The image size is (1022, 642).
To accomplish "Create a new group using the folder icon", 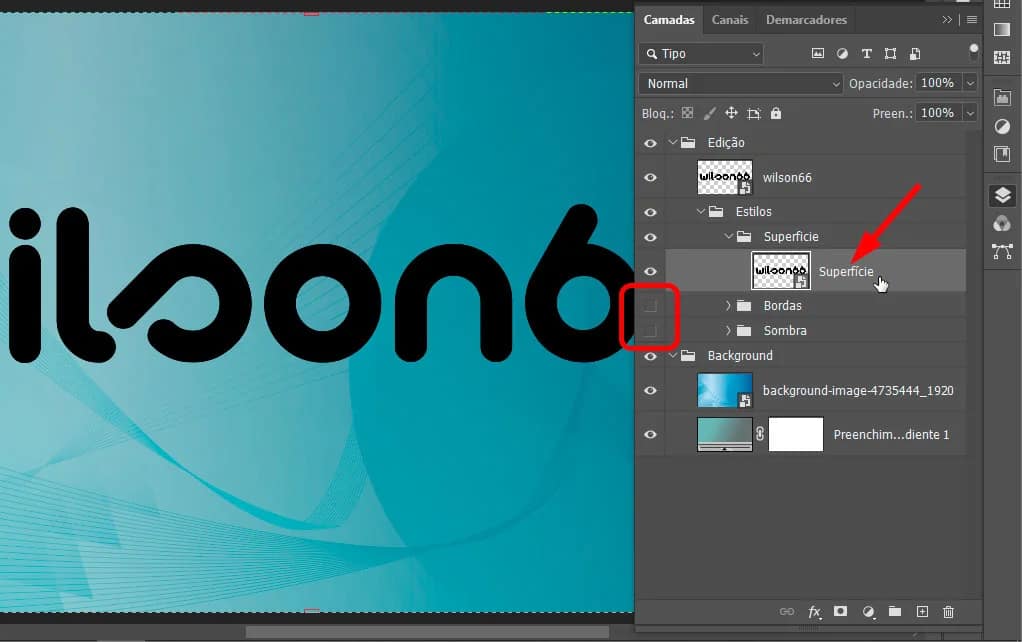I will (894, 612).
